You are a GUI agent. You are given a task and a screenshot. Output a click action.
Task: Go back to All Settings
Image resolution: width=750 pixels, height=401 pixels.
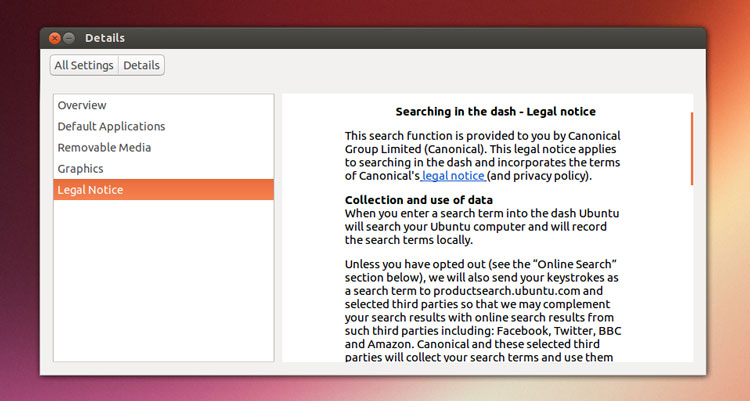[84, 65]
